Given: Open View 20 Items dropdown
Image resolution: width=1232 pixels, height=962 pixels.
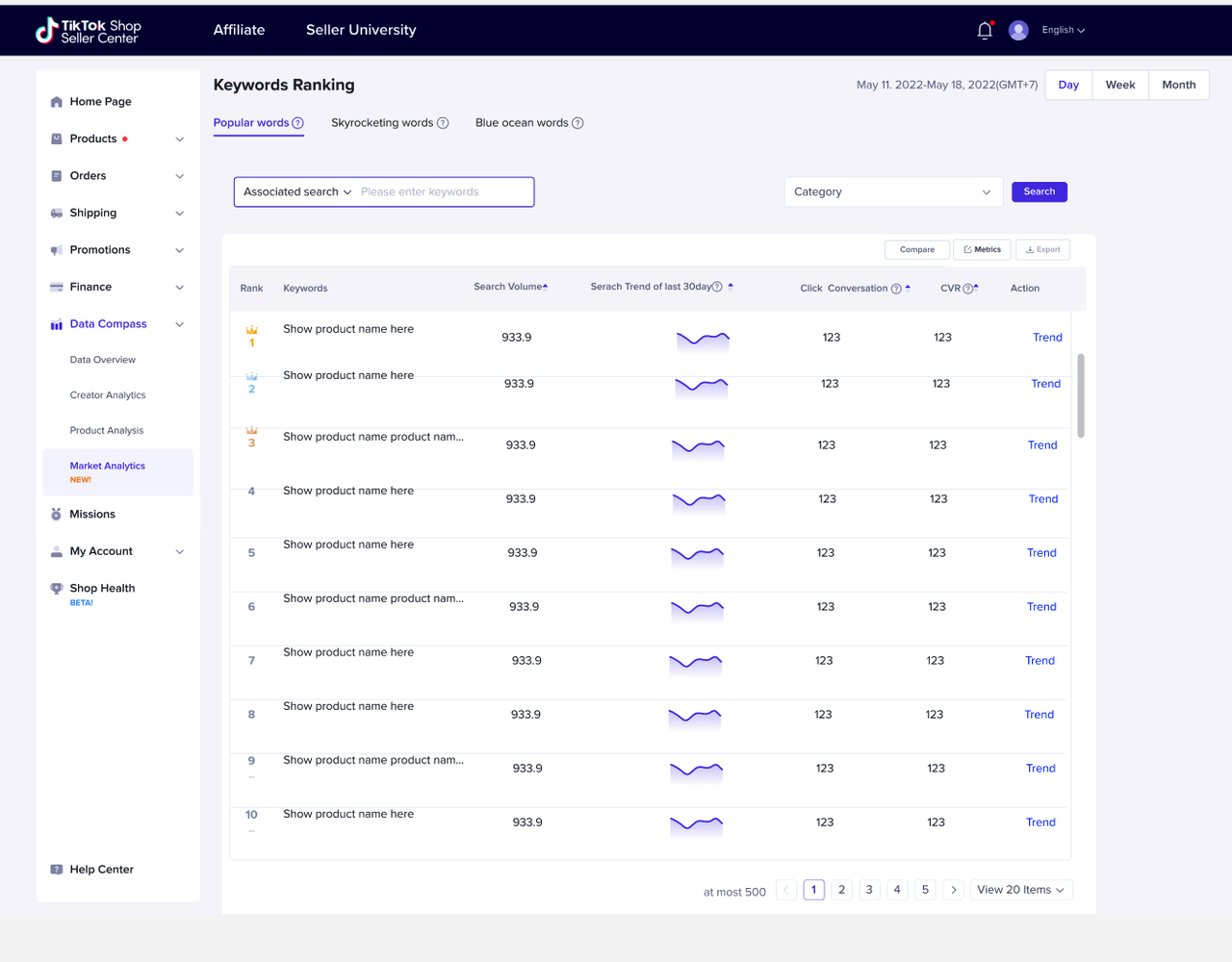Looking at the screenshot, I should tap(1021, 890).
